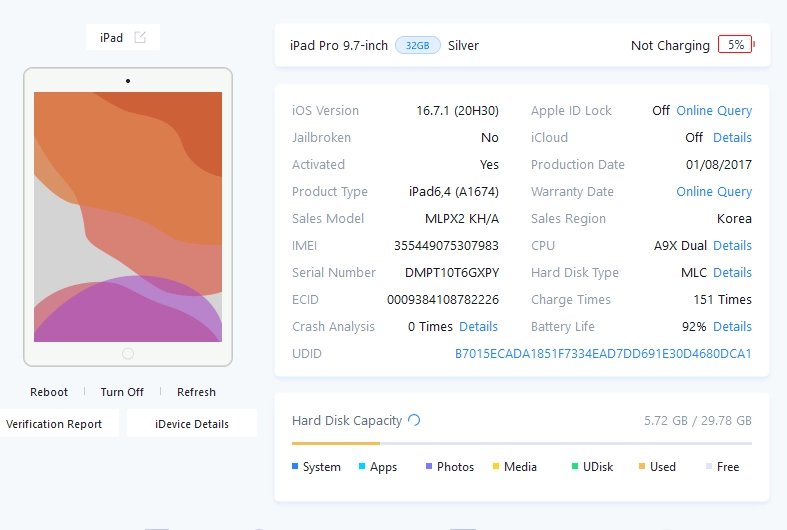Viewport: 787px width, 530px height.
Task: Open Online Query for Warranty Date
Action: click(714, 192)
